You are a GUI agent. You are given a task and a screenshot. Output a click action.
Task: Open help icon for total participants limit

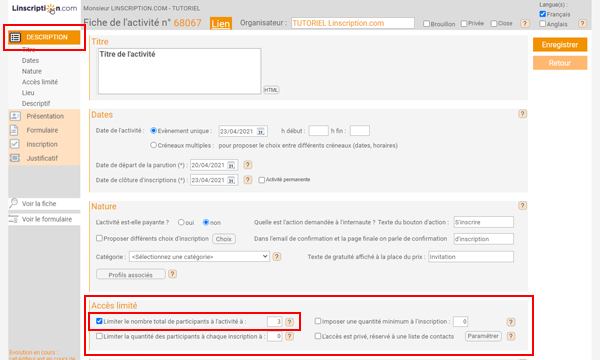pos(290,322)
